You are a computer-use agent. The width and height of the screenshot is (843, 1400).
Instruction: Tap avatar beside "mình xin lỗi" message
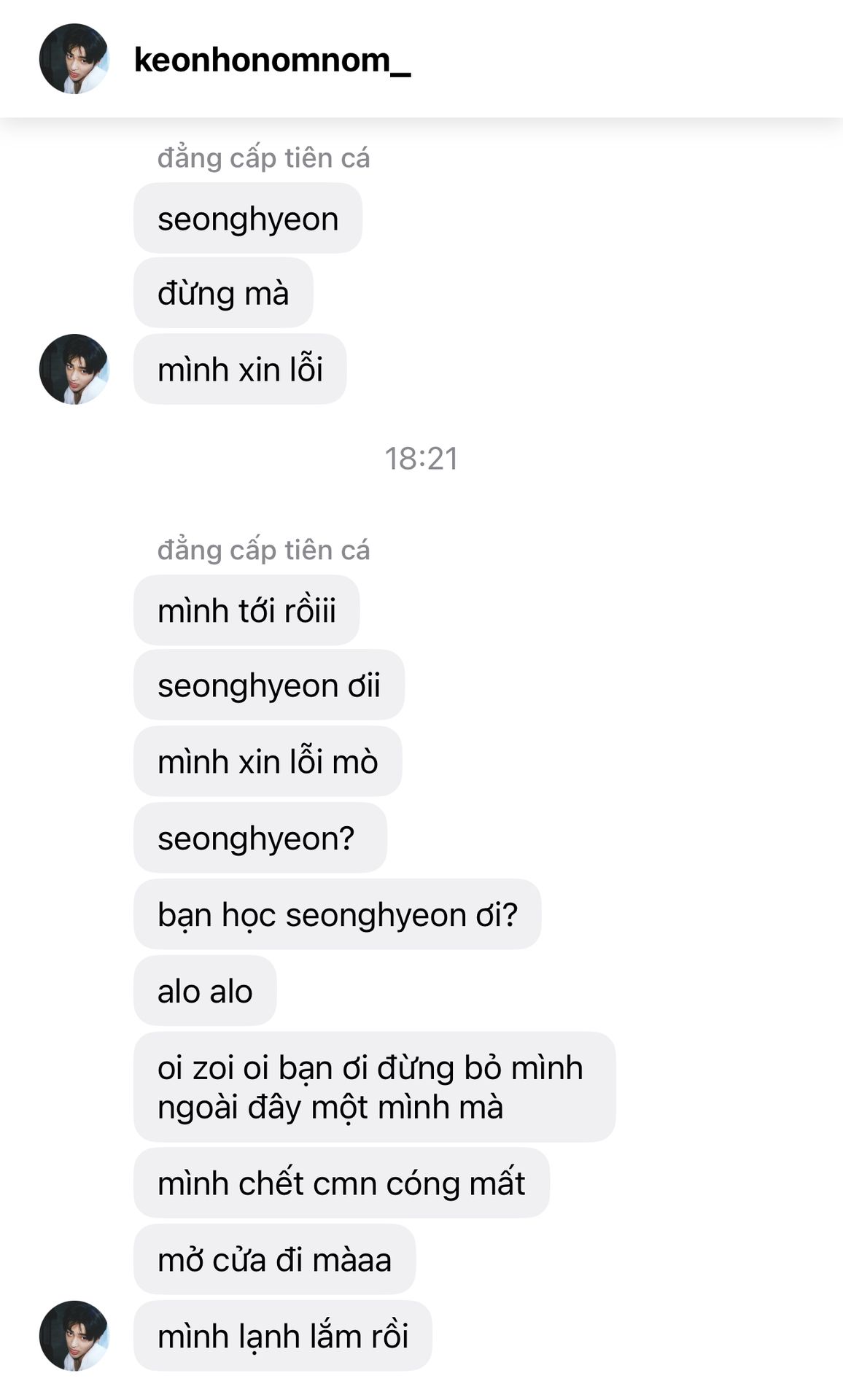click(x=74, y=369)
